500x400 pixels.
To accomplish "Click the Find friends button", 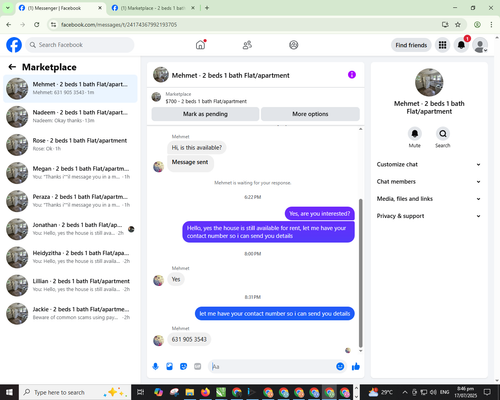I will click(x=411, y=45).
